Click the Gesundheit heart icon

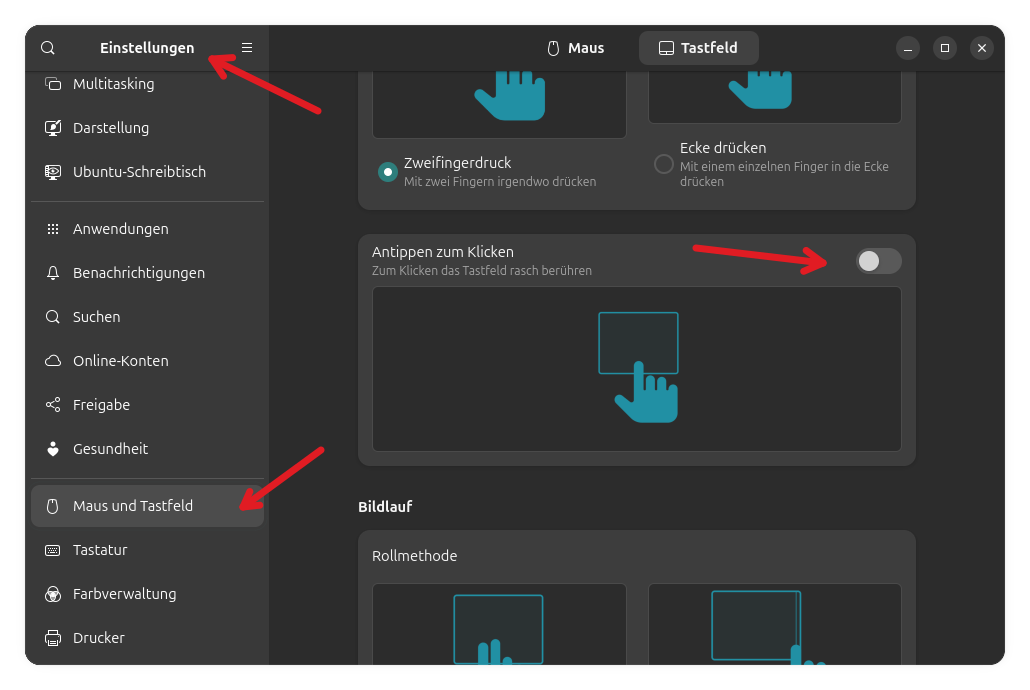[53, 449]
